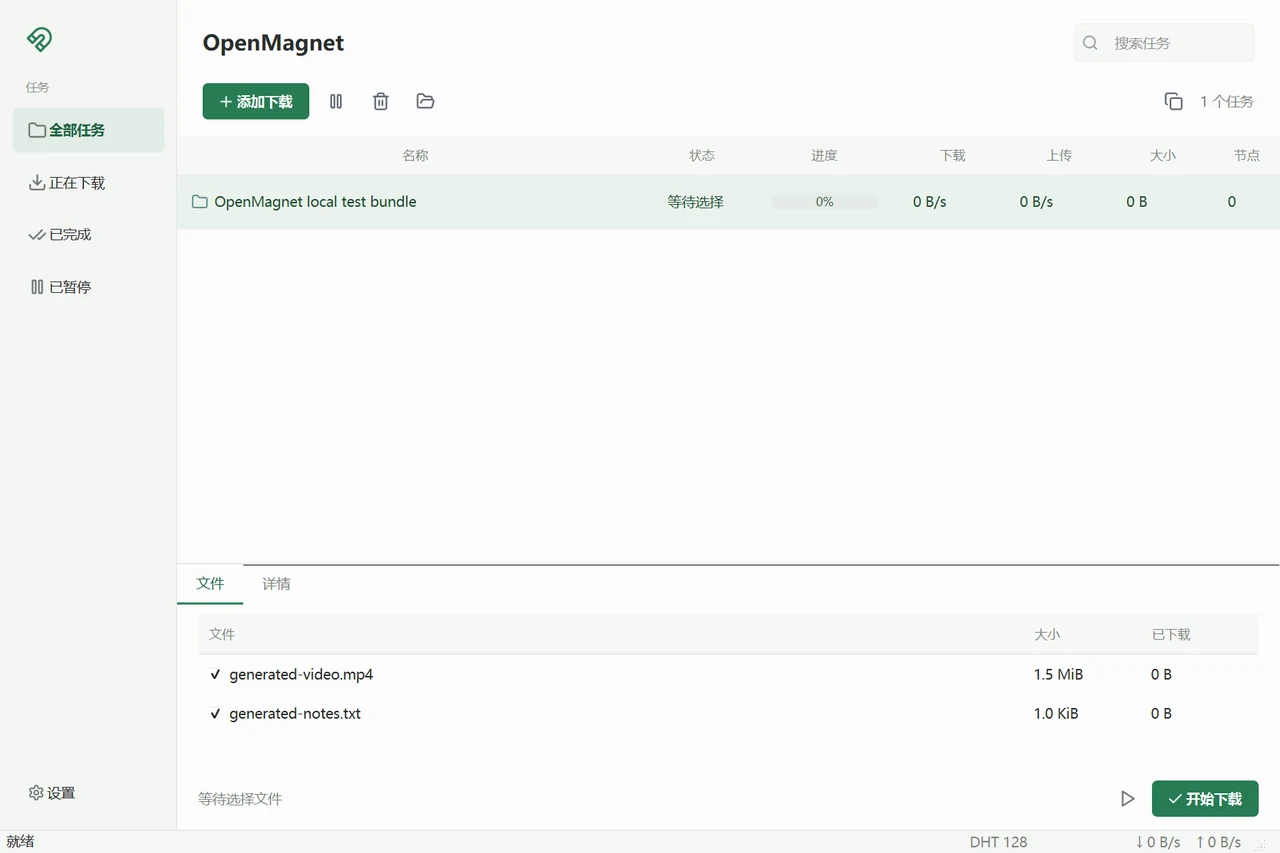Click the 等待选择文件 status message
The image size is (1280, 853).
(240, 799)
